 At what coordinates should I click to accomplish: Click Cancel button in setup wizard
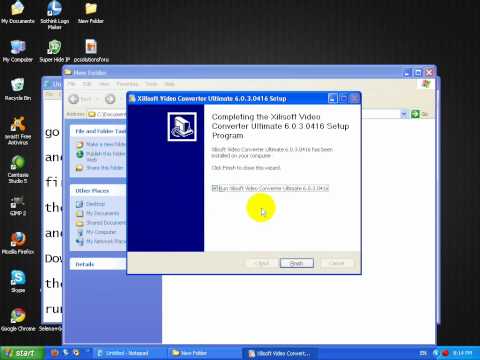pyautogui.click(x=337, y=263)
